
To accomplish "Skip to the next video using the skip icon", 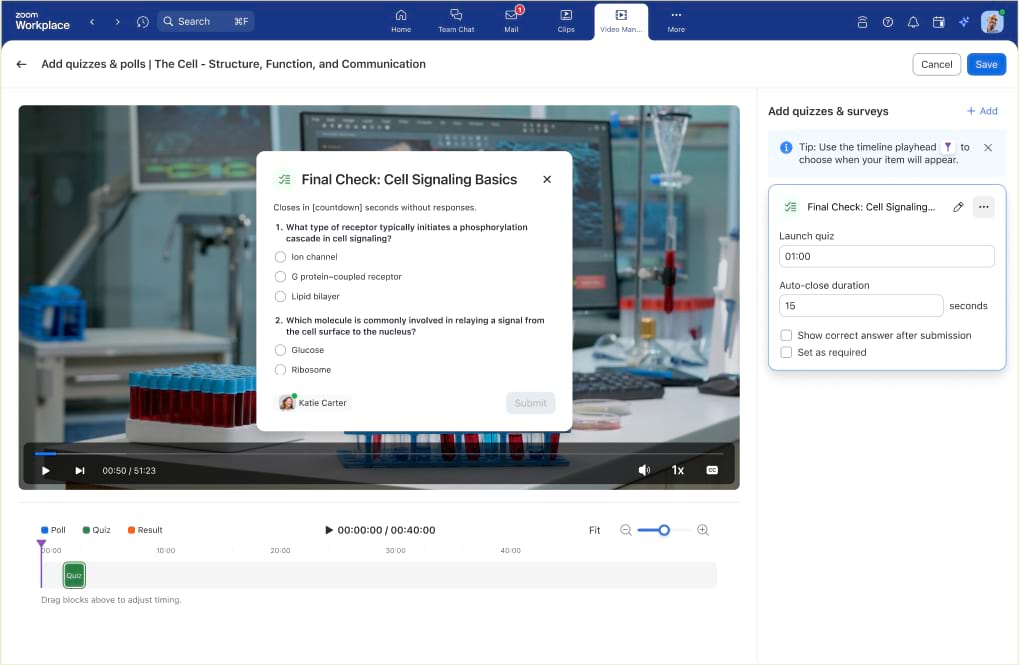I will point(80,470).
